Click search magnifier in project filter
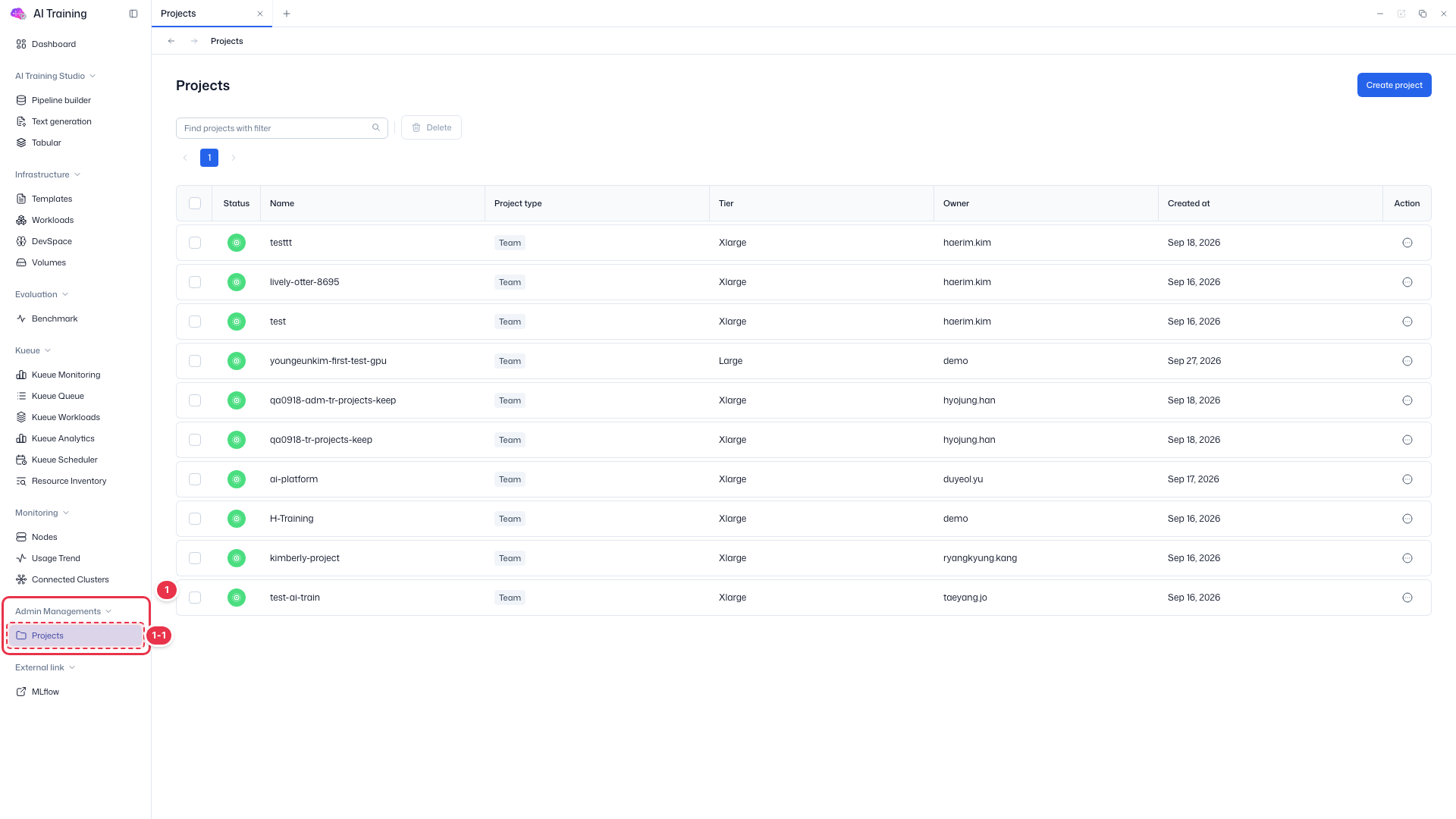This screenshot has height=819, width=1456. point(376,127)
